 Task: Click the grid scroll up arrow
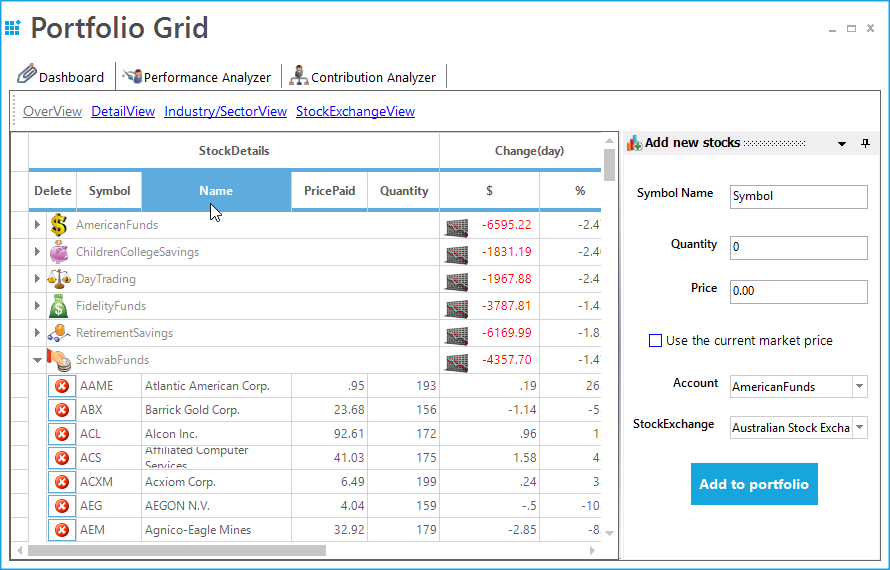coord(610,140)
